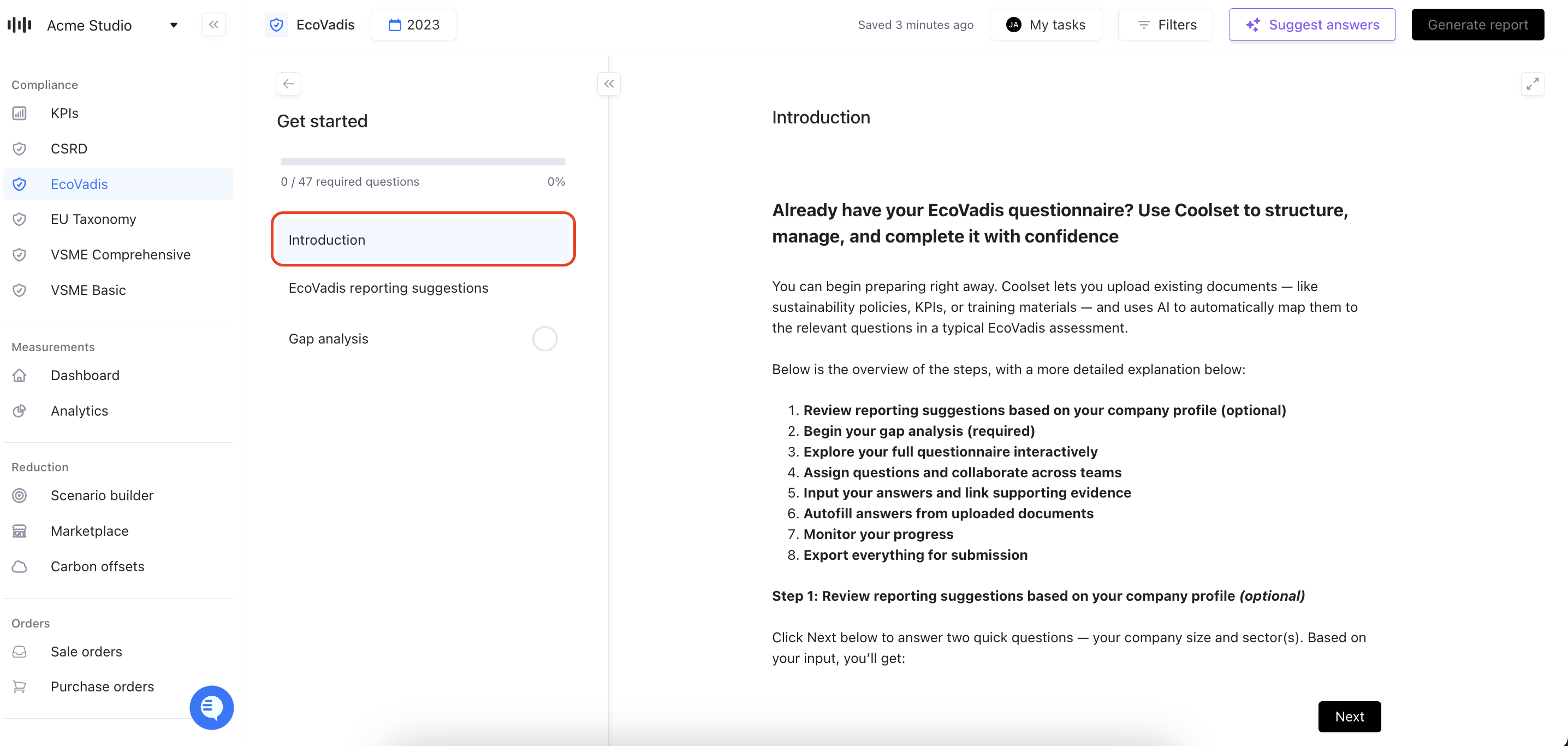Image resolution: width=1568 pixels, height=746 pixels.
Task: Click the Dashboard home icon
Action: [20, 375]
